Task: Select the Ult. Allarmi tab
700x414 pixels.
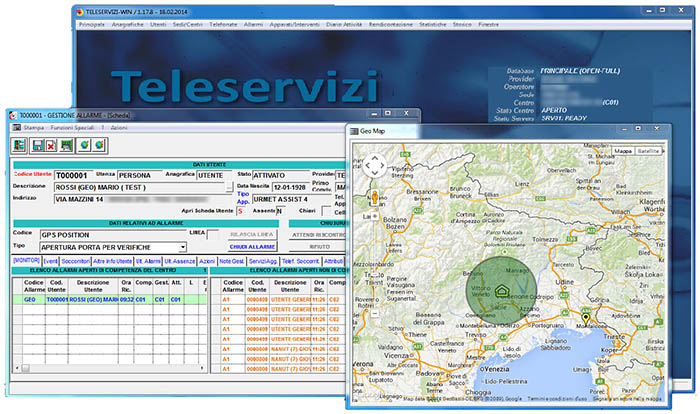Action: 148,261
